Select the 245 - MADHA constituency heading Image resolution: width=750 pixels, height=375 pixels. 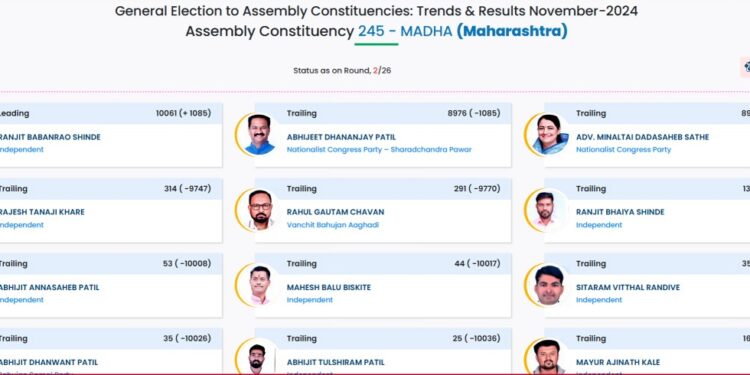point(405,32)
